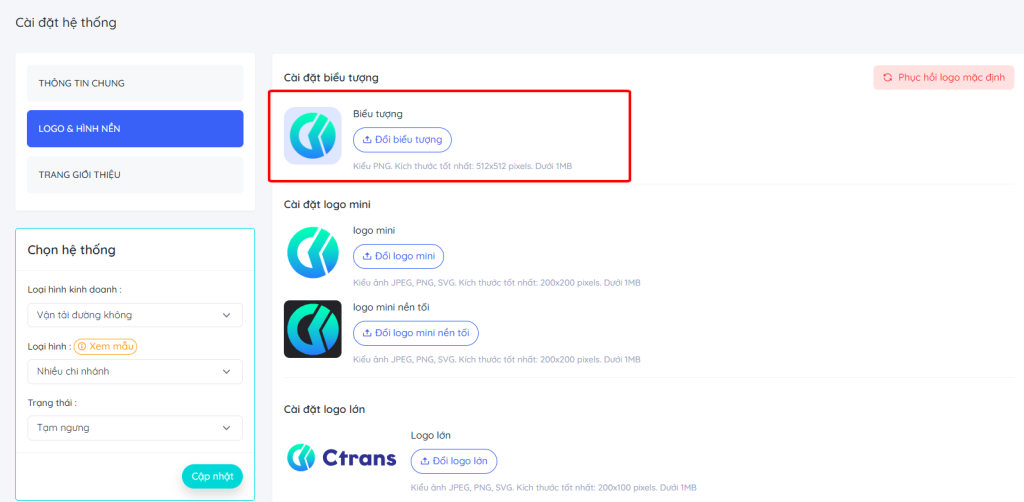Viewport: 1024px width, 502px height.
Task: Open the THÔNG TIN CHUNG tab
Action: [135, 83]
